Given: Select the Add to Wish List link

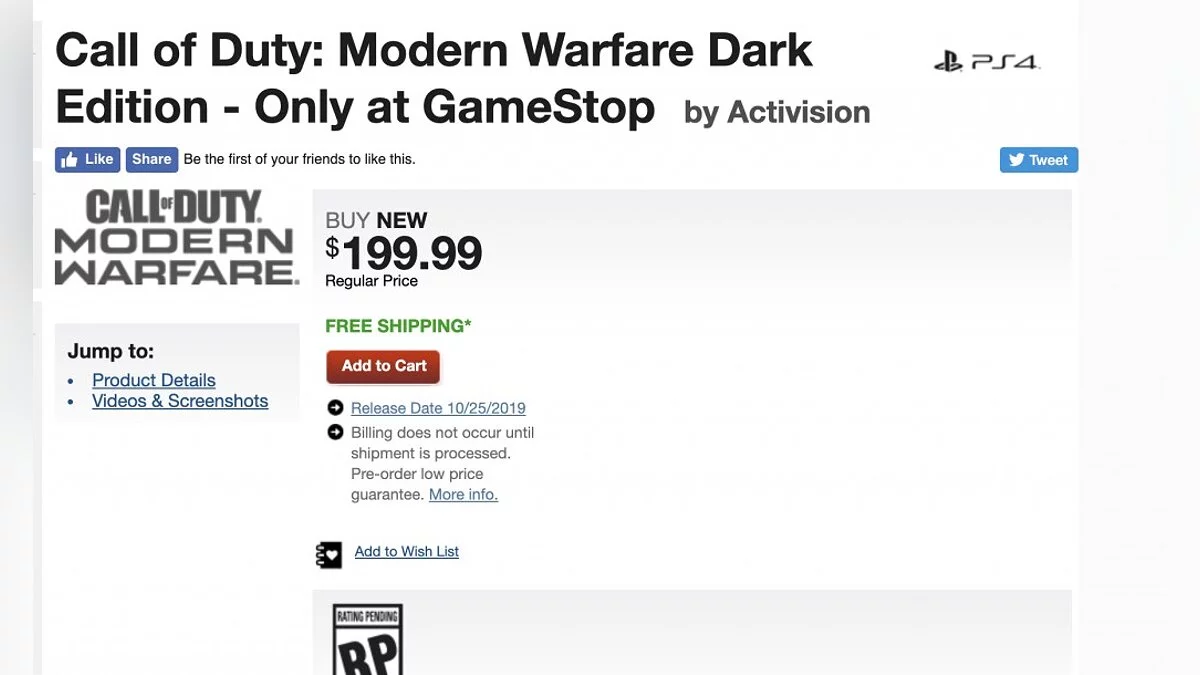Looking at the screenshot, I should (406, 552).
